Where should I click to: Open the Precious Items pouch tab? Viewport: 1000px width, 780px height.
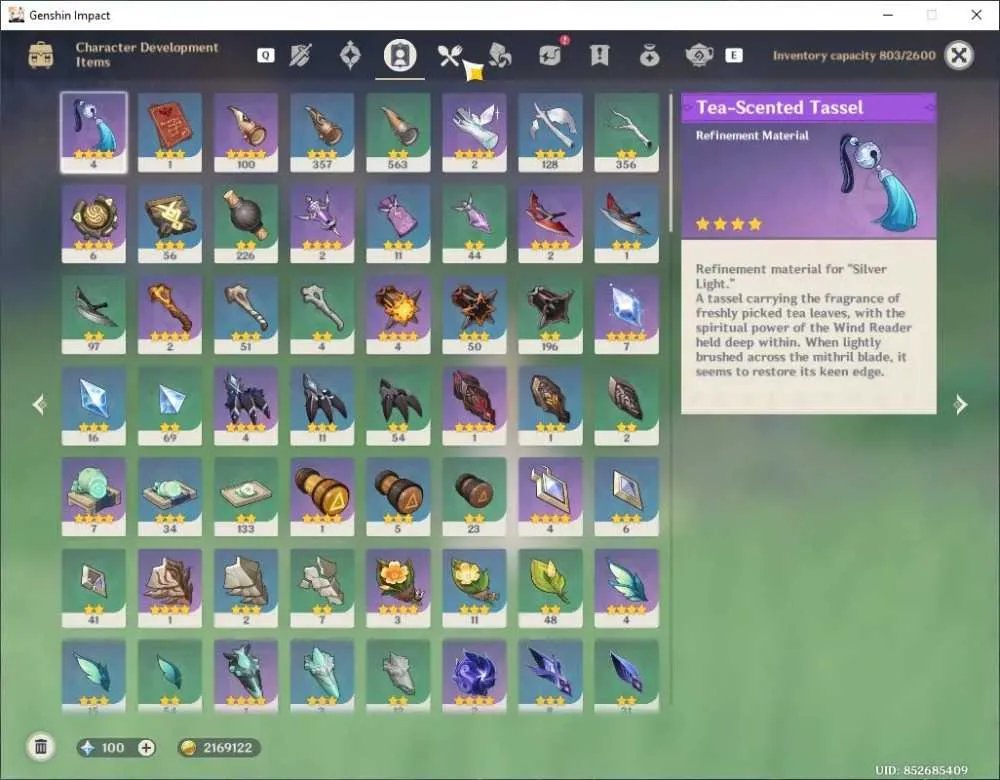649,56
